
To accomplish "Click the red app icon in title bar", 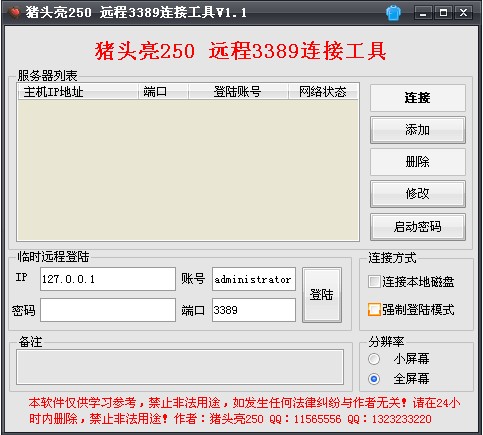I will (x=14, y=13).
